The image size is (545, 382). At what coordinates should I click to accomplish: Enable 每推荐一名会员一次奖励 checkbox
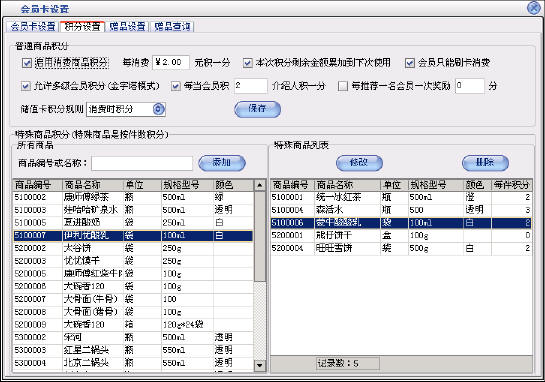tap(343, 86)
